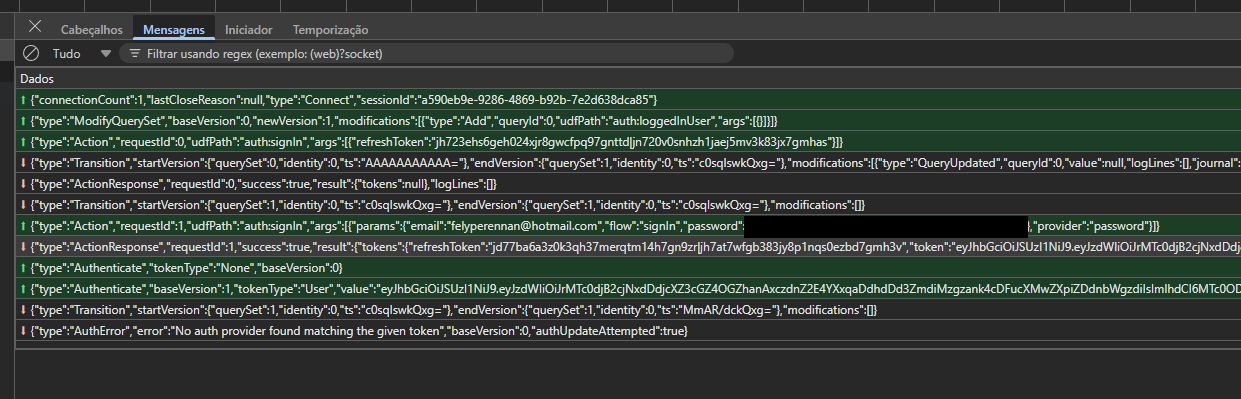Open the Cabeçalhos tab
This screenshot has width=1241, height=399.
91,31
